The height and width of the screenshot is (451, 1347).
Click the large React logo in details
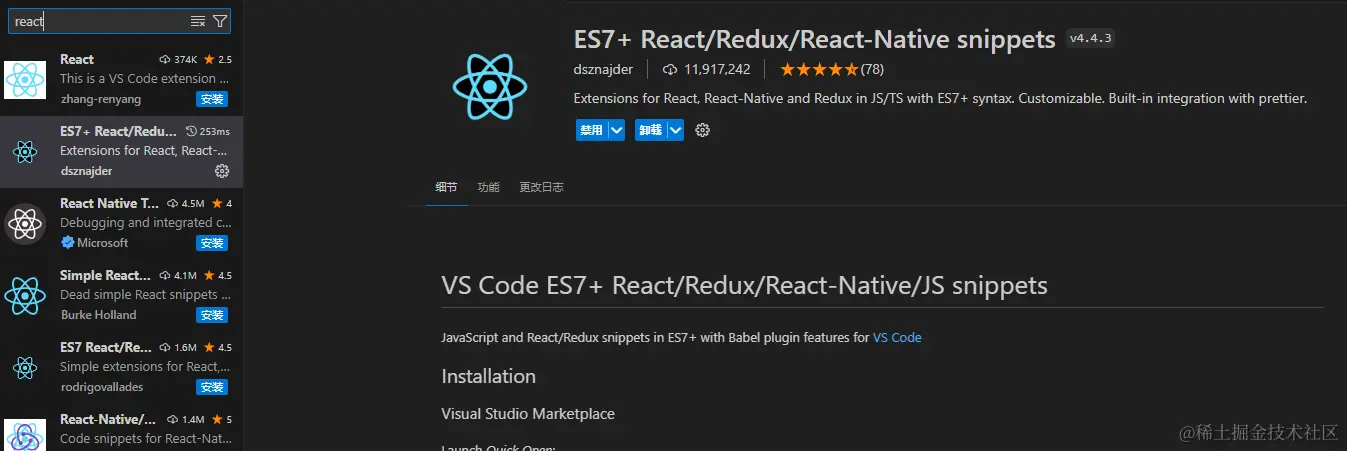pos(489,87)
